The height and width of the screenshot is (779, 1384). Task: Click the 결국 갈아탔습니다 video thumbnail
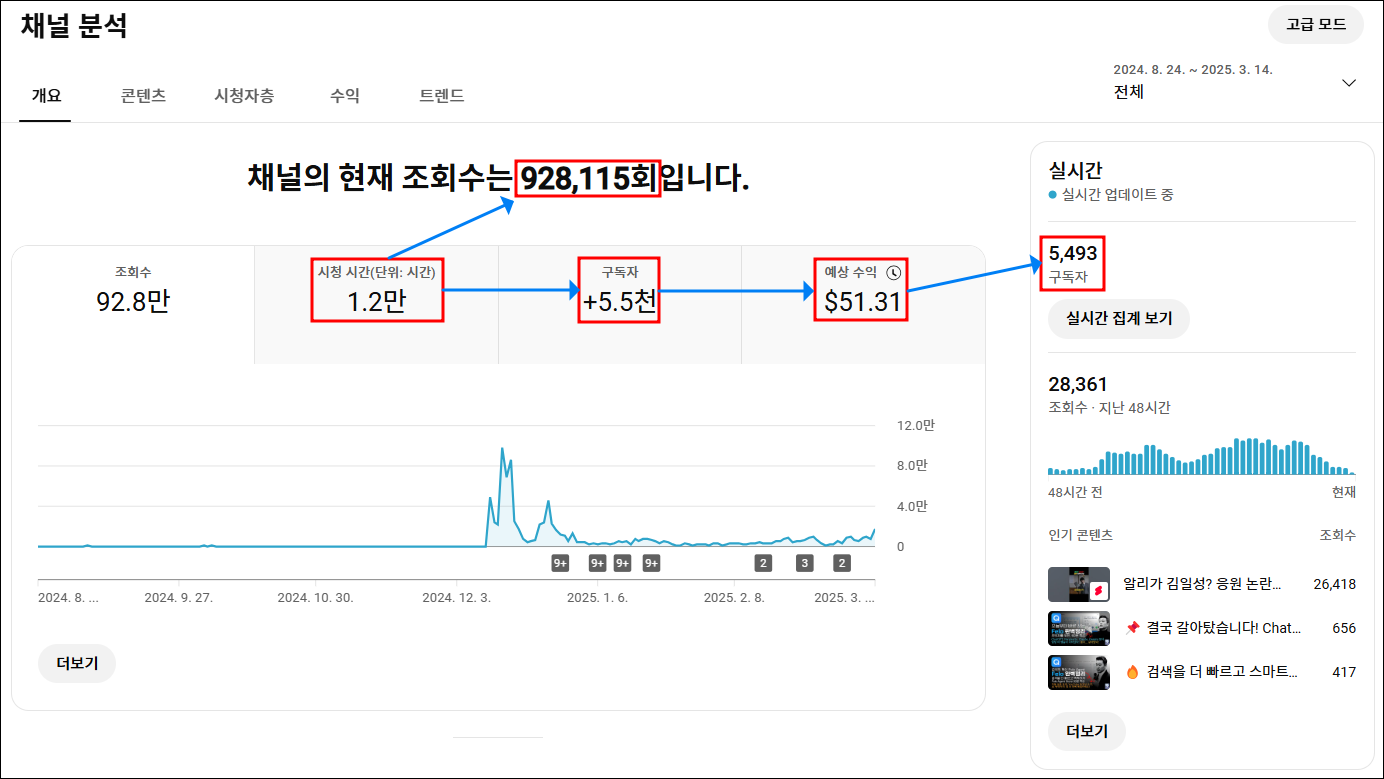click(x=1079, y=628)
